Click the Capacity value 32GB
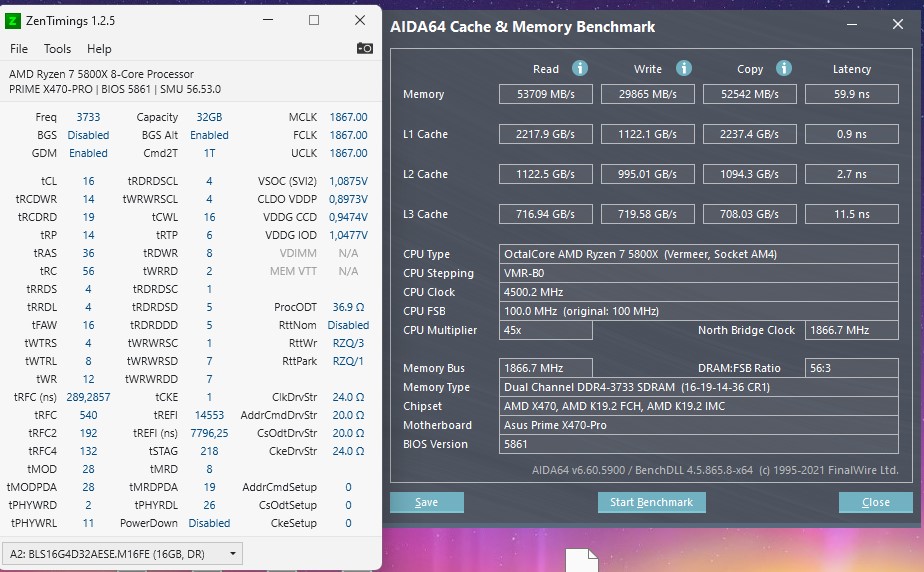 coord(209,117)
